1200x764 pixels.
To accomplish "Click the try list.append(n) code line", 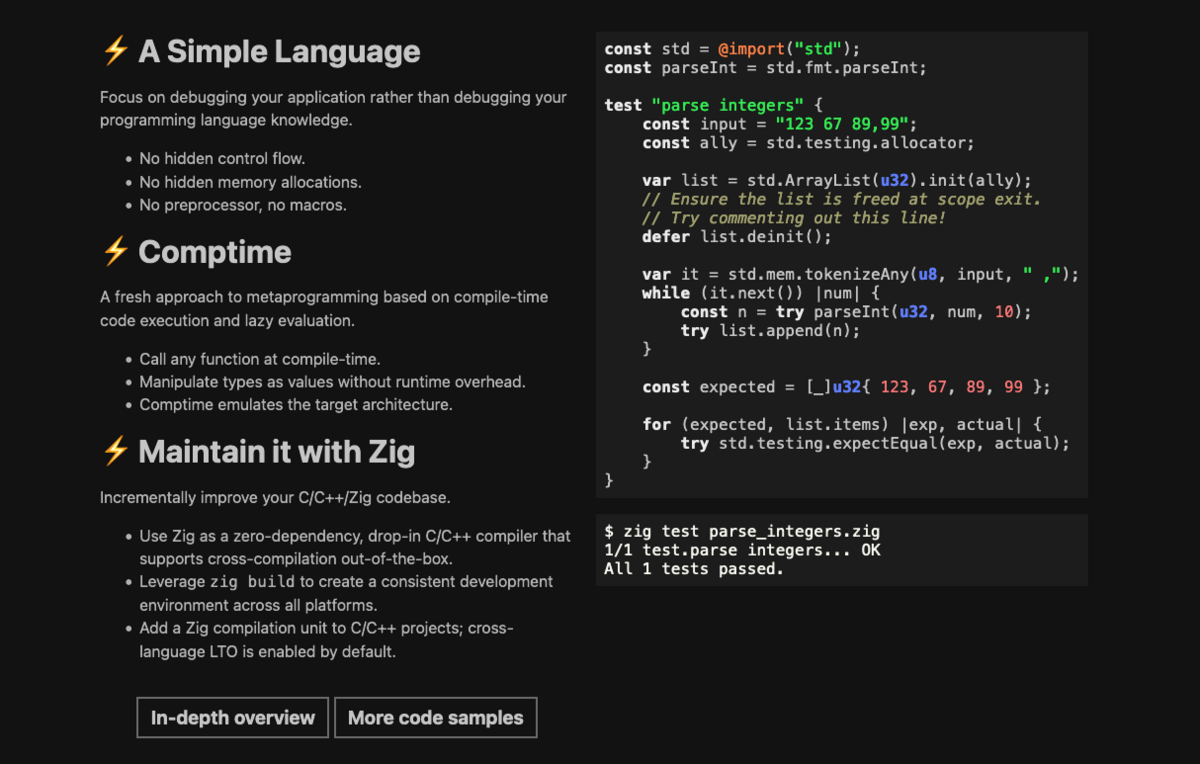I will pyautogui.click(x=770, y=330).
